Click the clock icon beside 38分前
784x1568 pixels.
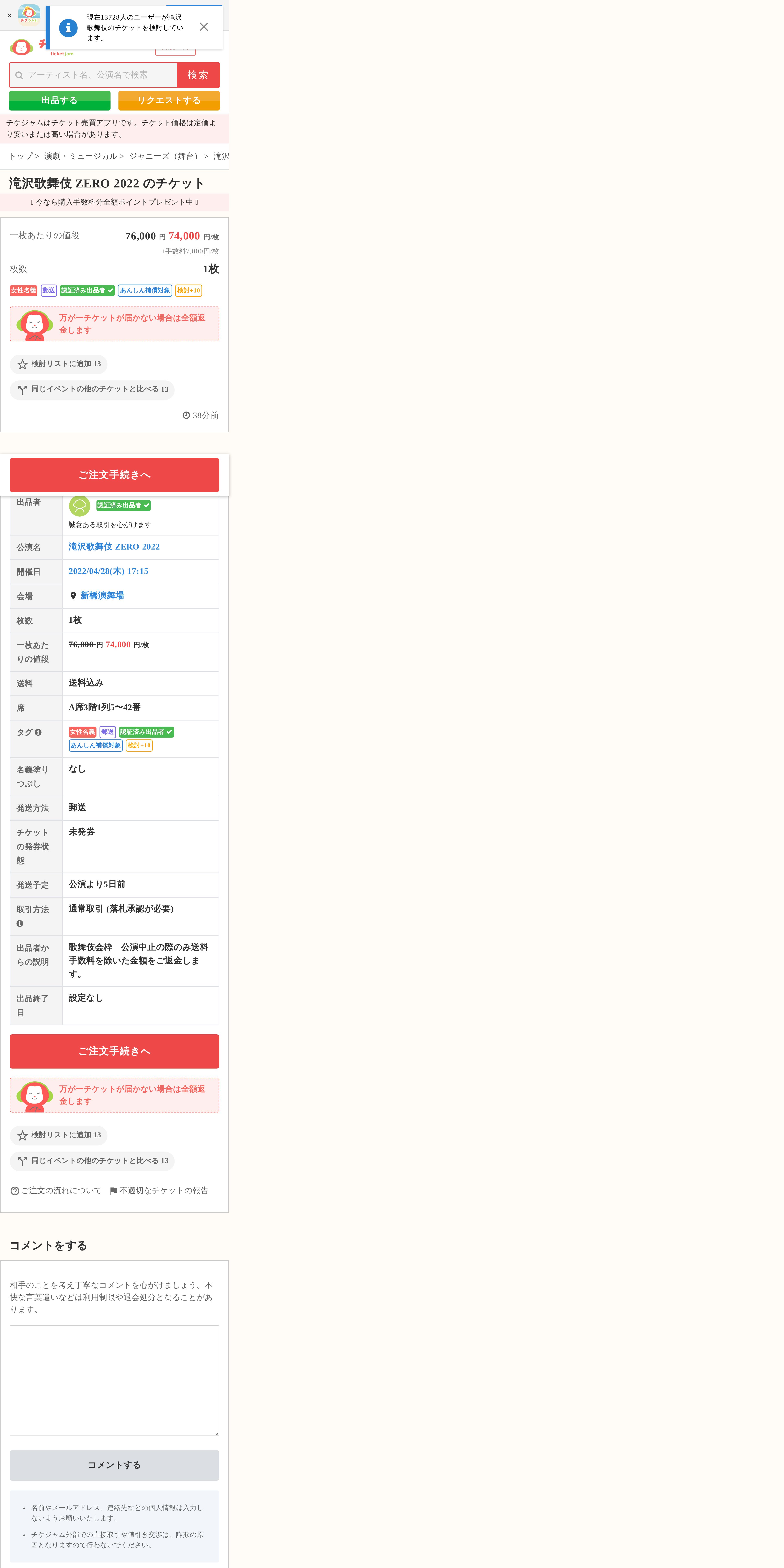point(186,415)
